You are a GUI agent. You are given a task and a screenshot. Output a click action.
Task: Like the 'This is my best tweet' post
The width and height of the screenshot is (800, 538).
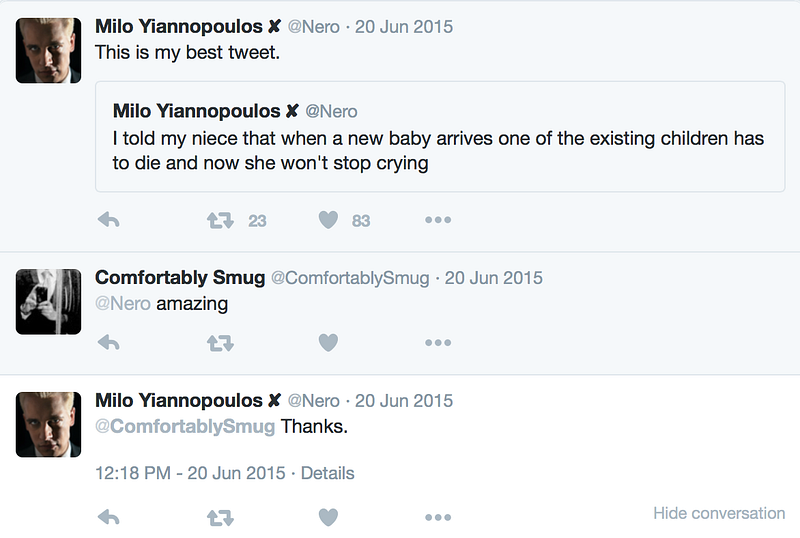coord(328,220)
